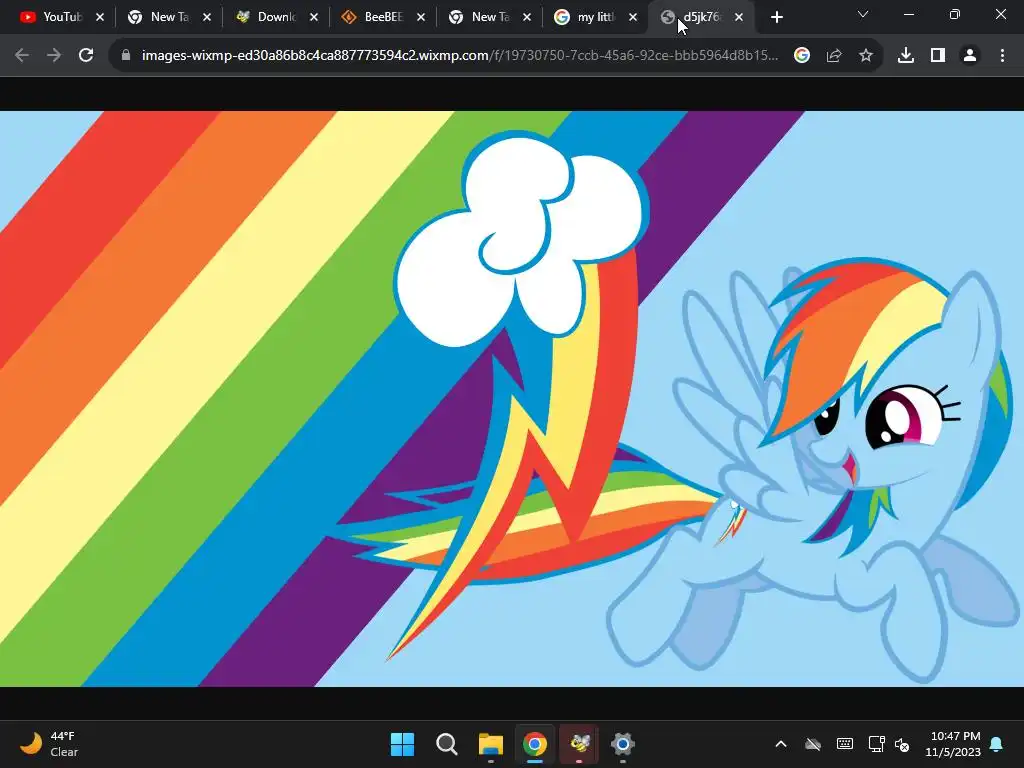Minimize the Chrome window
Viewport: 1024px width, 768px height.
click(908, 14)
